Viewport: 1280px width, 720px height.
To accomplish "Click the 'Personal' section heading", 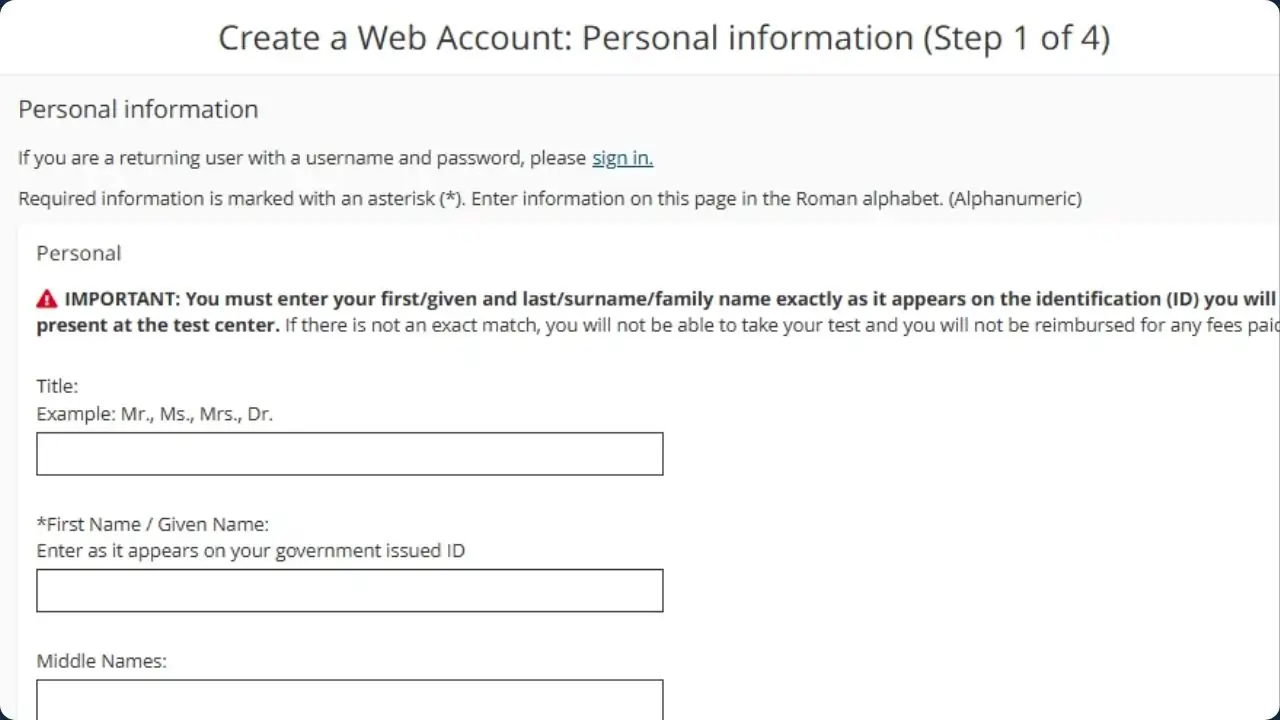I will 78,253.
